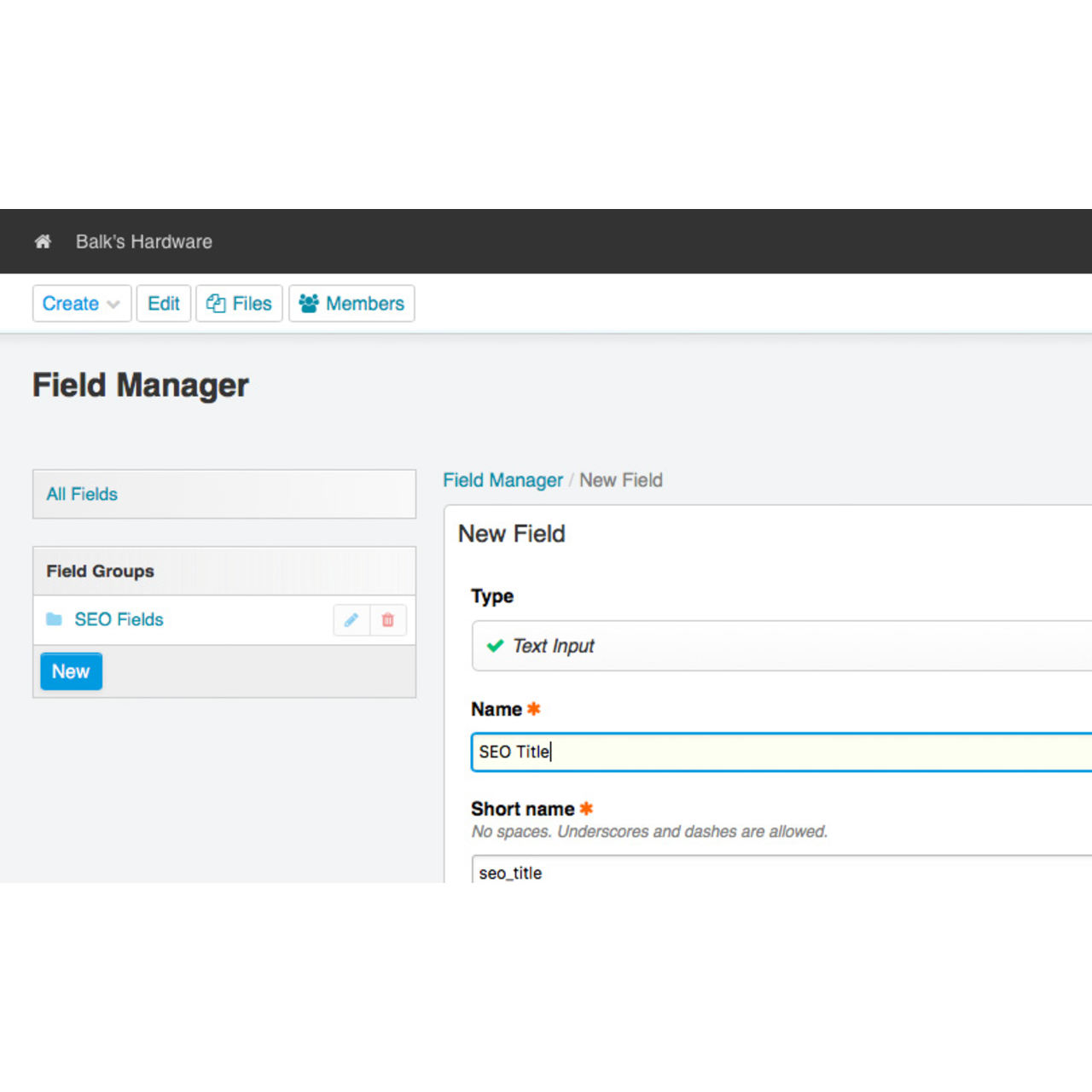
Task: Click the green checkmark beside Text Input
Action: pyautogui.click(x=495, y=646)
